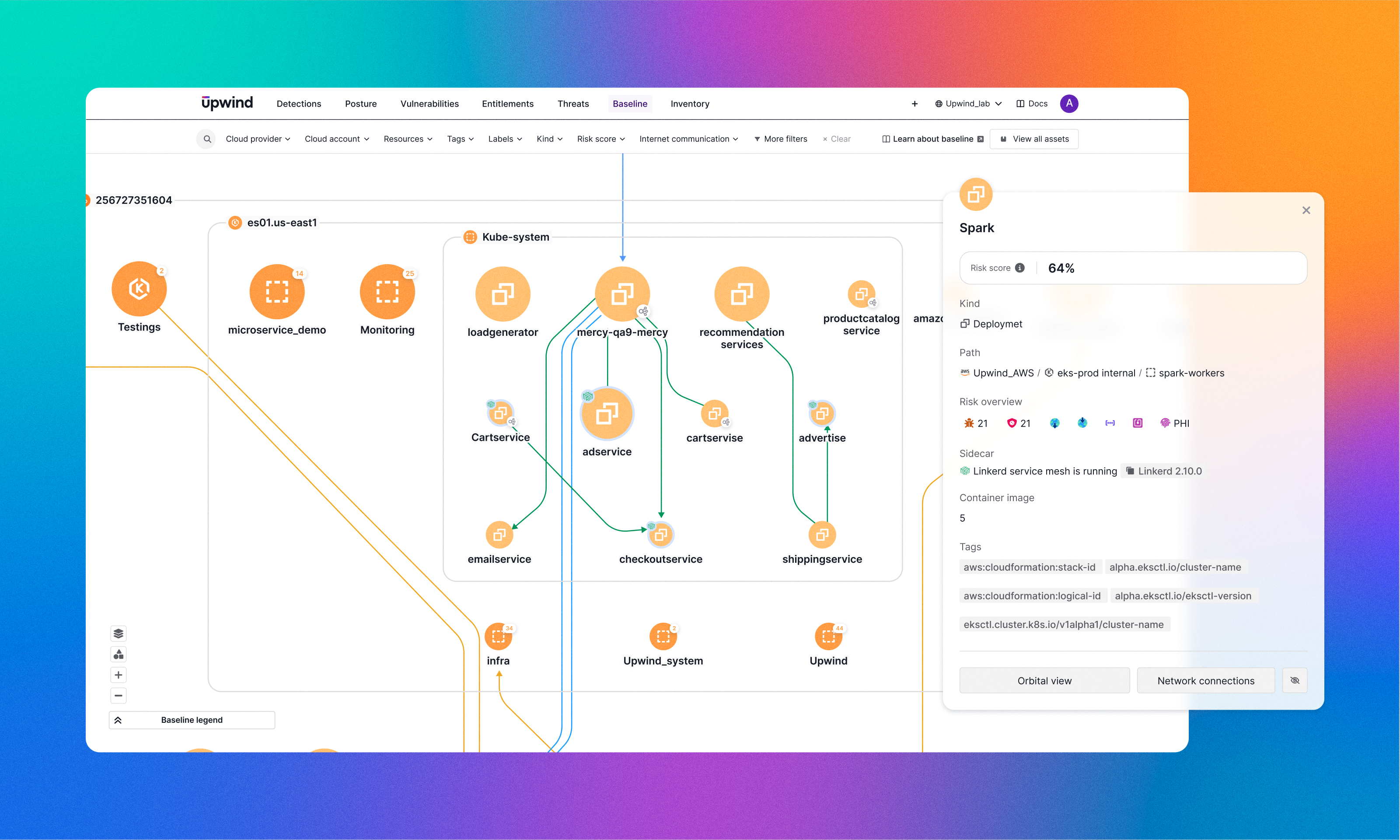This screenshot has height=840, width=1400.
Task: Open the Upwind_lab organization dropdown
Action: pos(968,104)
